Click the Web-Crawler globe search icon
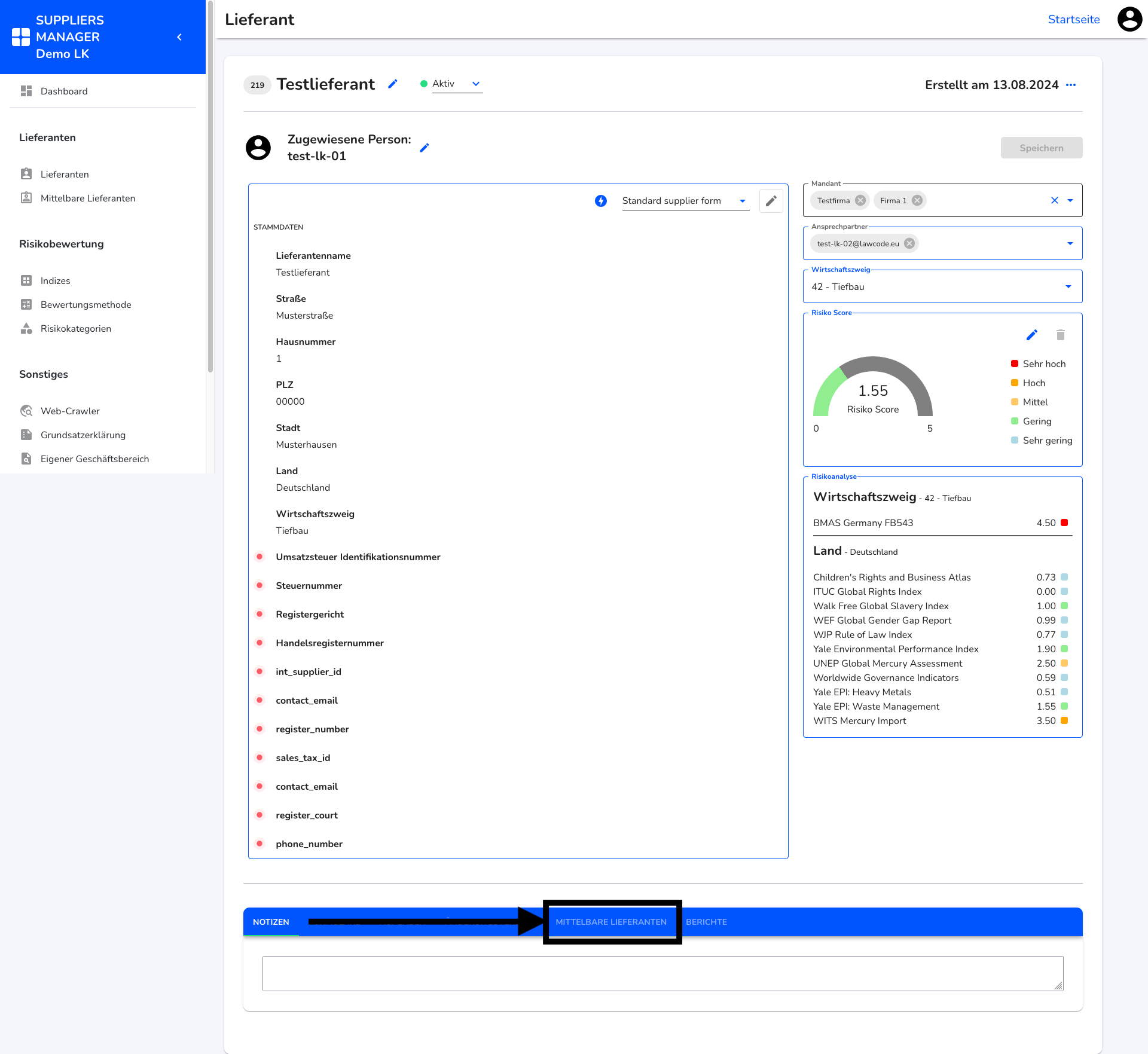The image size is (1148, 1054). pyautogui.click(x=26, y=411)
